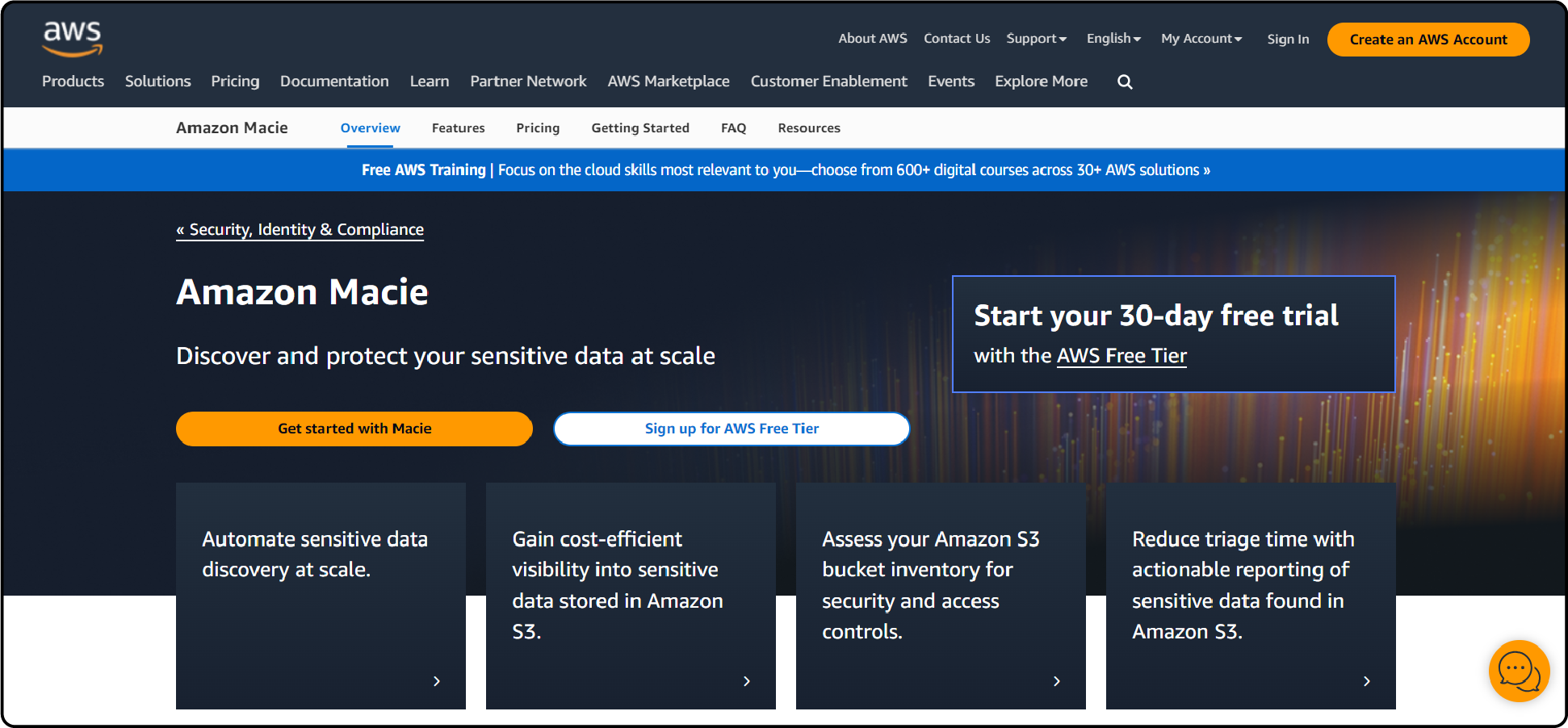Open the Free AWS Training banner
Image resolution: width=1568 pixels, height=728 pixels.
tap(785, 170)
